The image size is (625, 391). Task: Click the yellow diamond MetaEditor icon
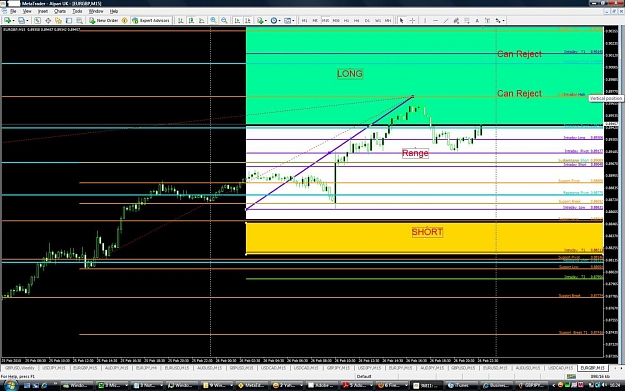click(124, 20)
